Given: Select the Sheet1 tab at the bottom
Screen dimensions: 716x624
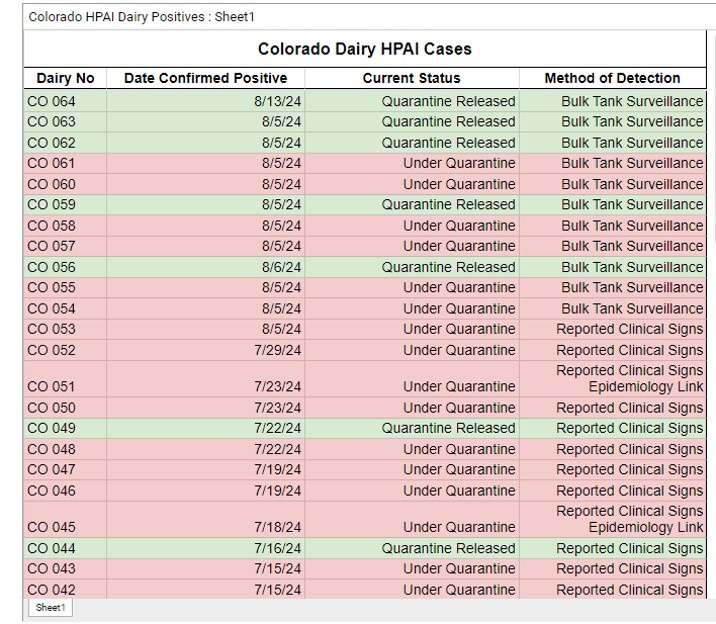Looking at the screenshot, I should [50, 608].
